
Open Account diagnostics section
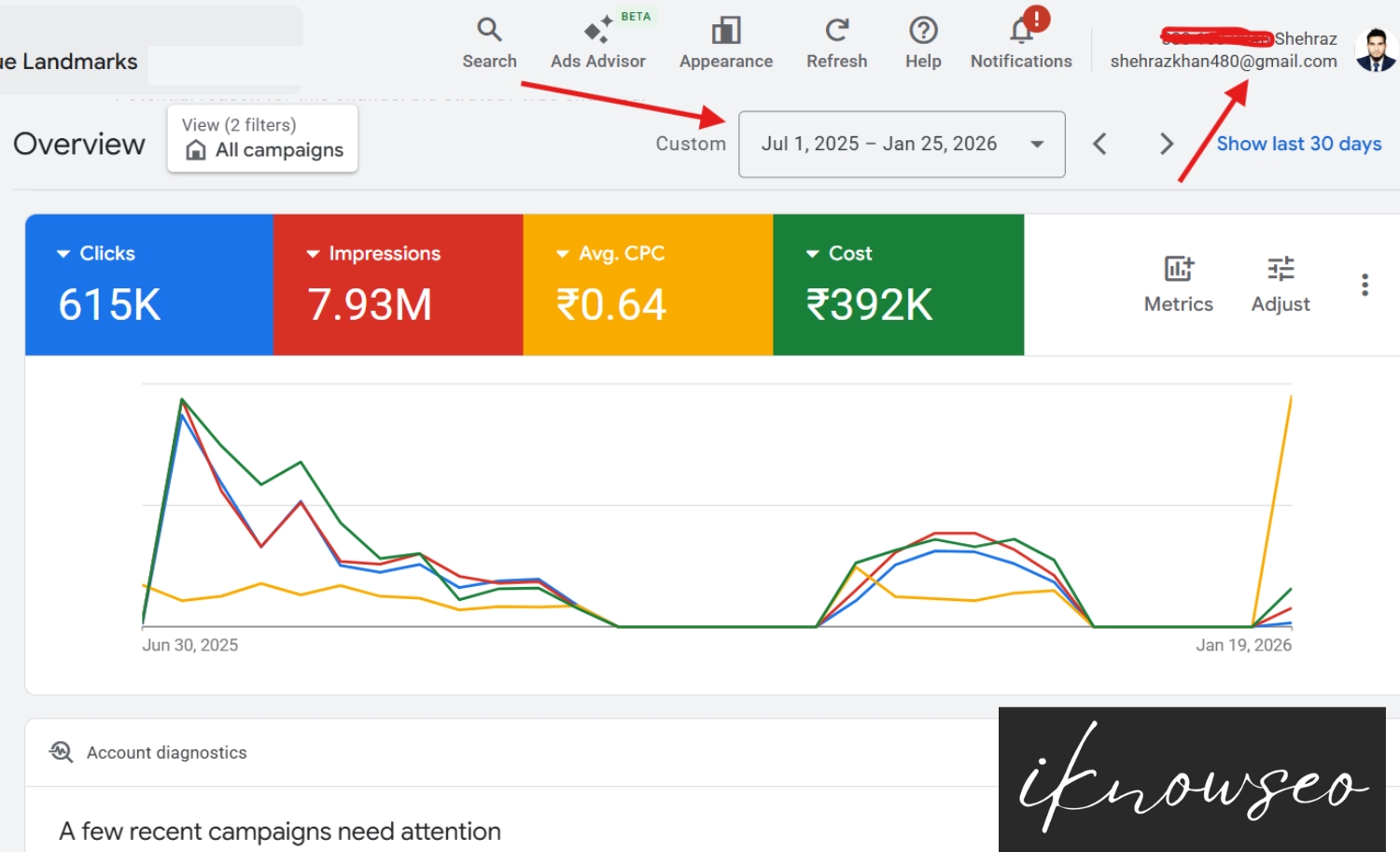(165, 752)
